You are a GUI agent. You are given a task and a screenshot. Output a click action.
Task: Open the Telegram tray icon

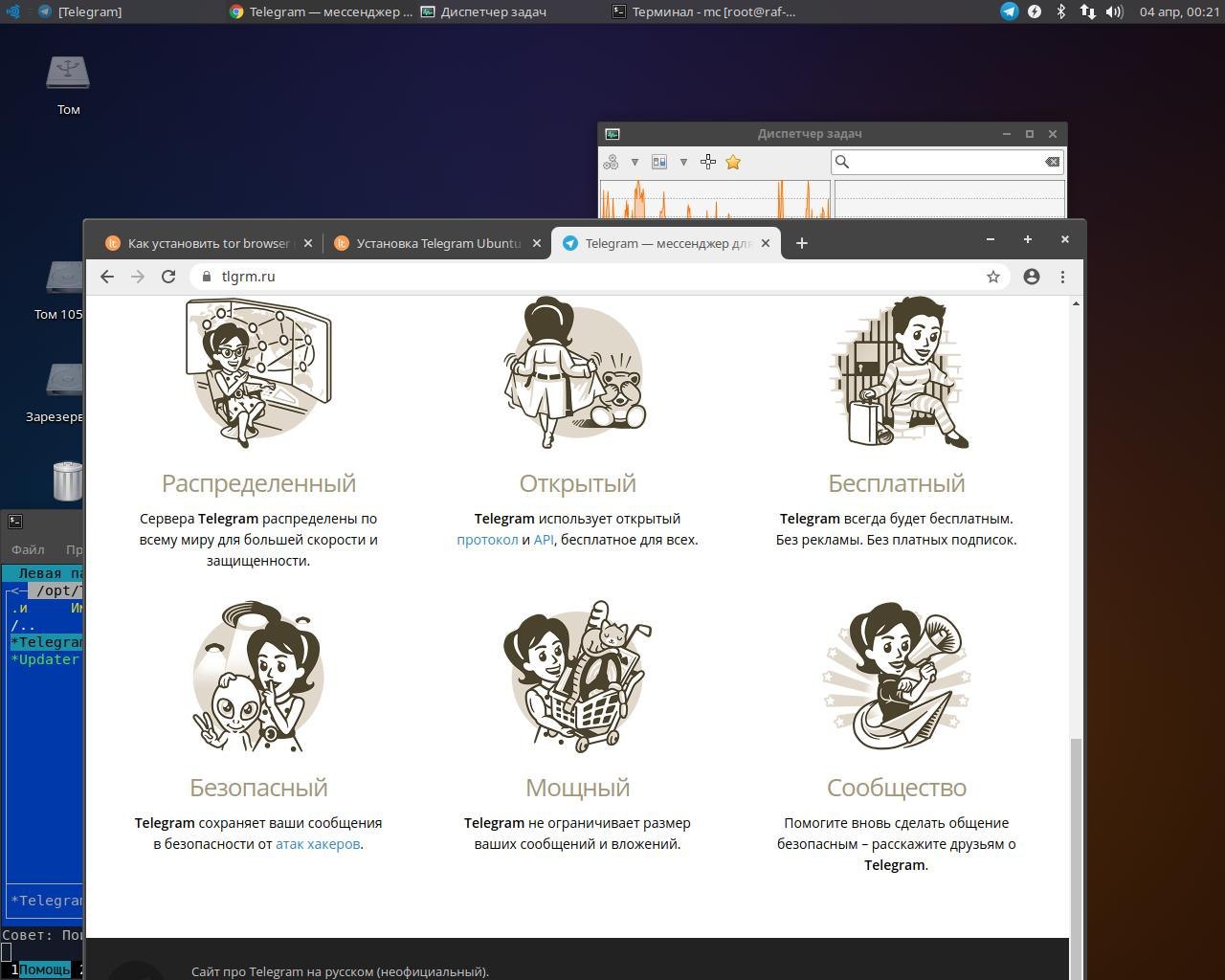(1010, 11)
